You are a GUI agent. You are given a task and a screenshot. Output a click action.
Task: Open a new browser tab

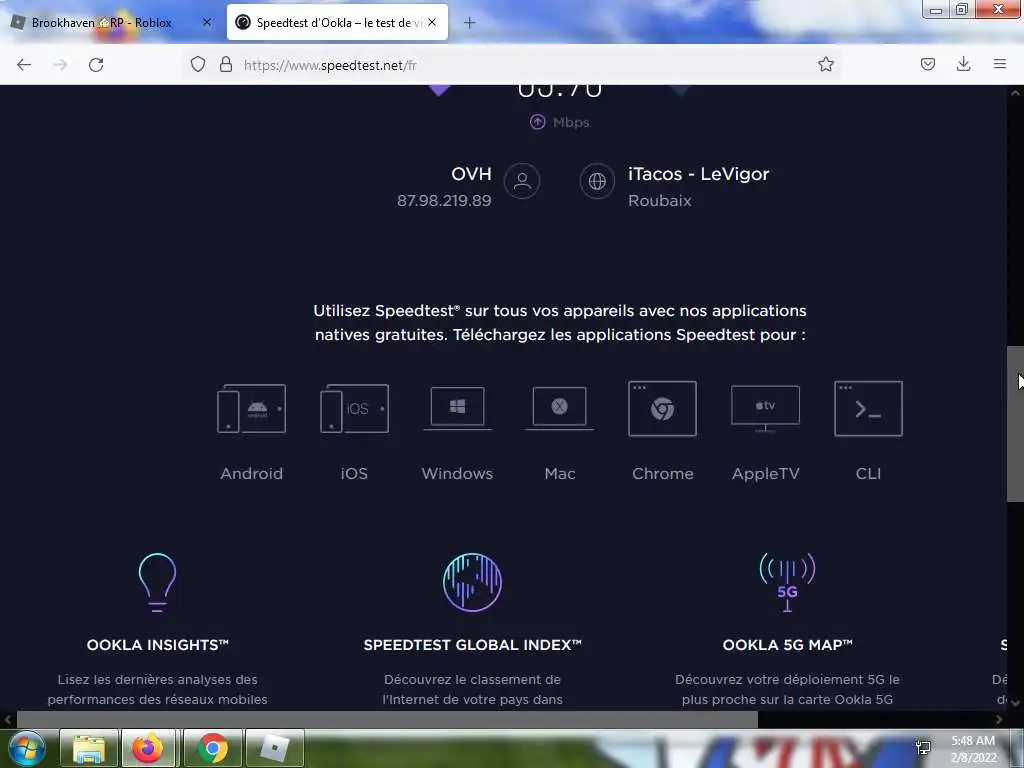click(x=469, y=23)
